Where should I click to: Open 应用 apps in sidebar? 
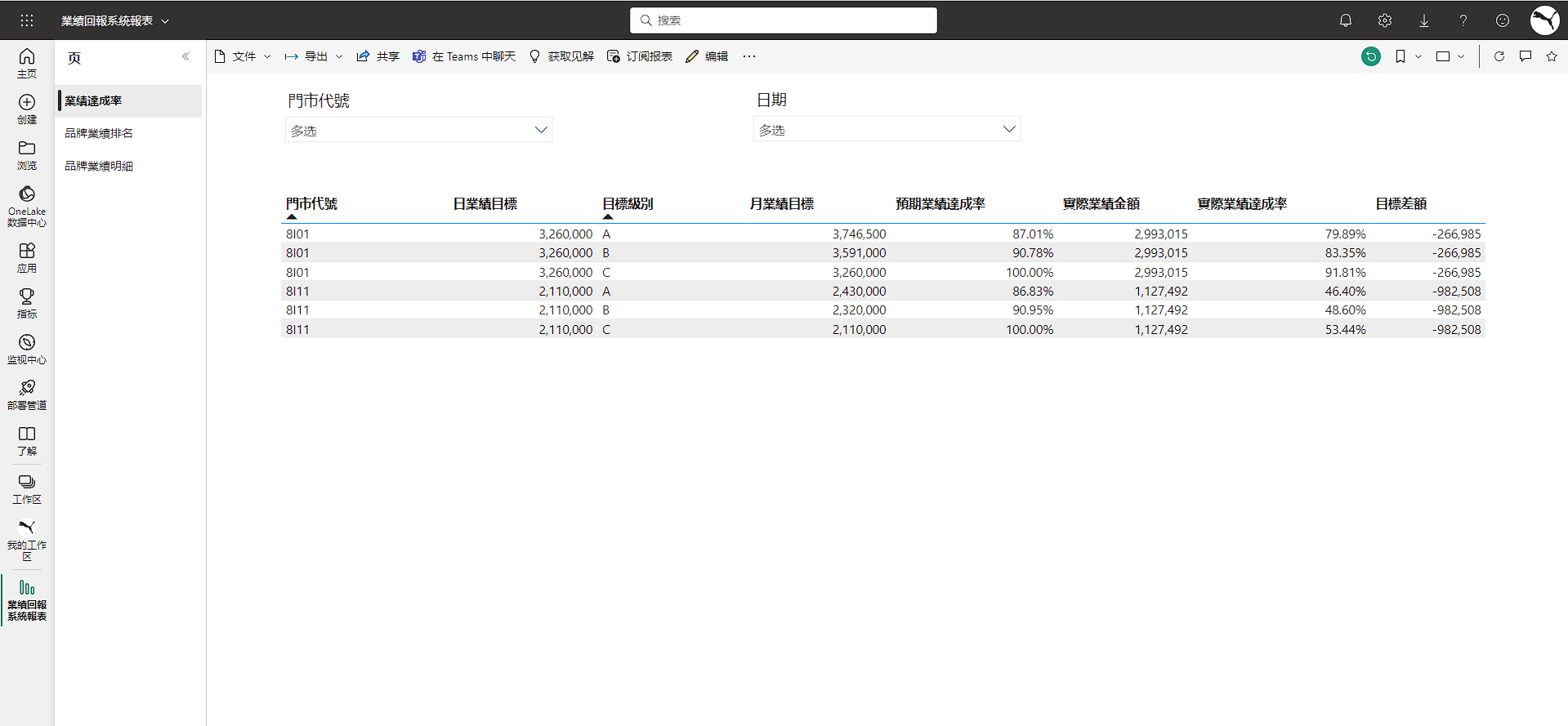click(27, 257)
